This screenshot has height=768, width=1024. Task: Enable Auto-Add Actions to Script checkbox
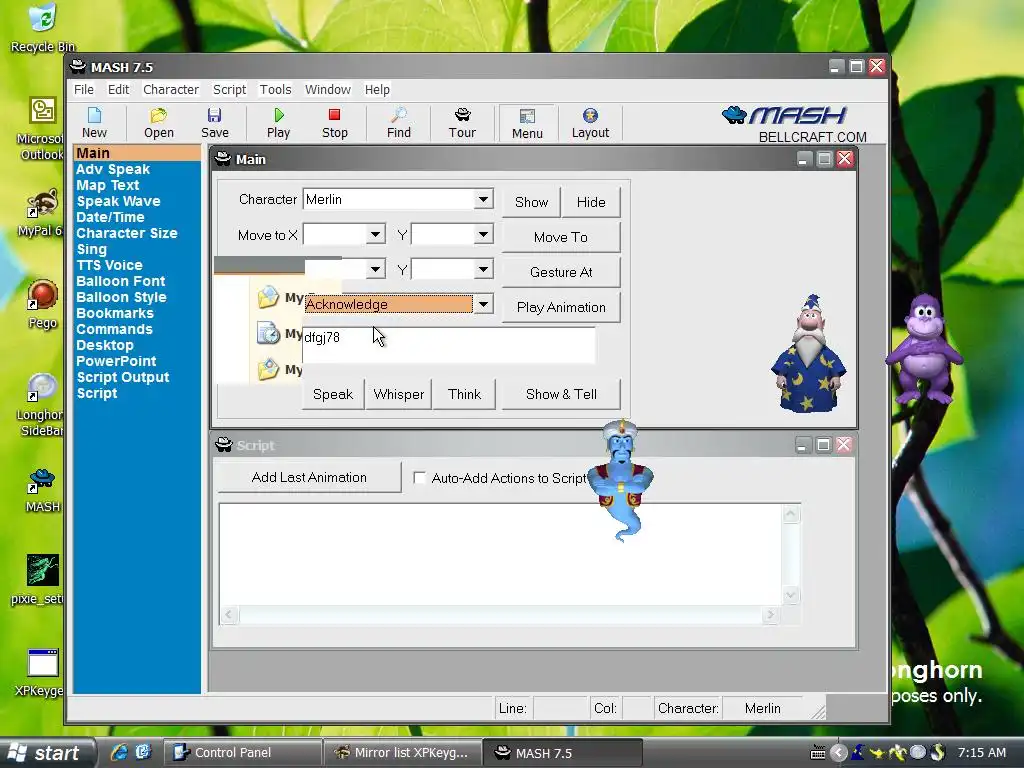(419, 478)
